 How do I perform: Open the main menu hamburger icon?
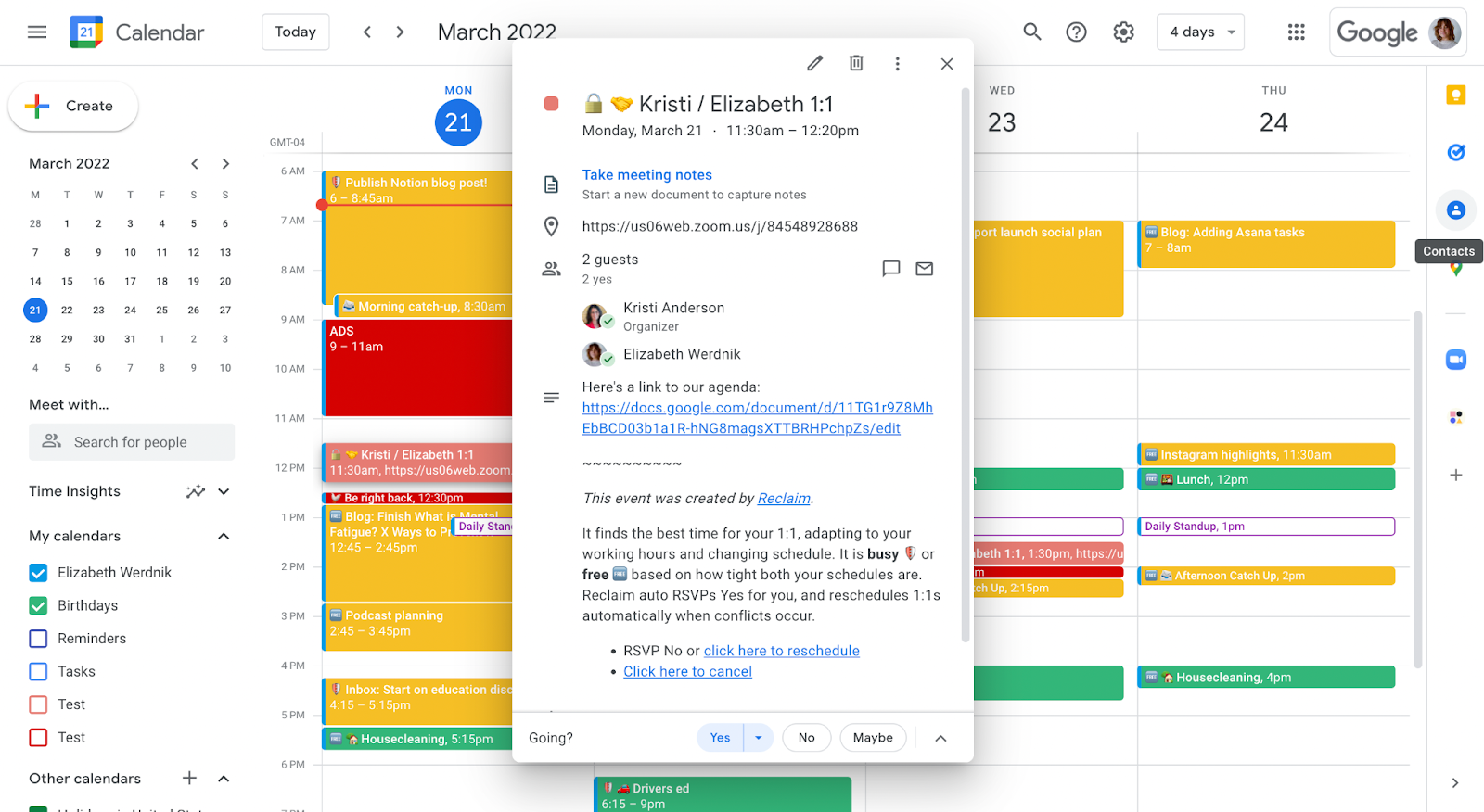point(37,32)
